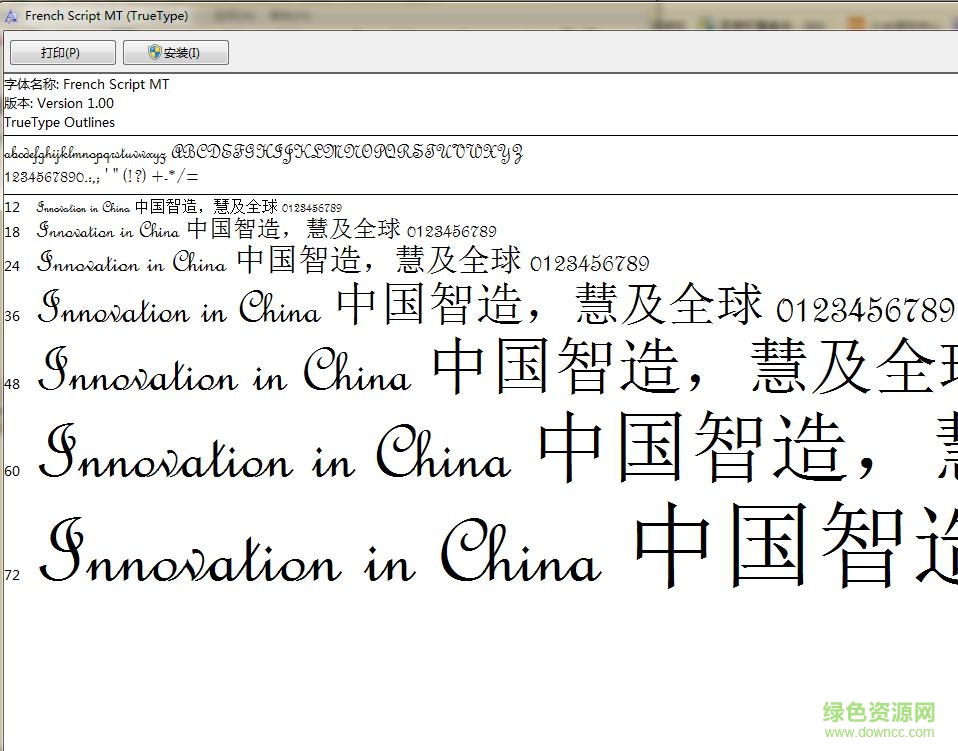Click the 版本: Version 1.00 text line

coord(59,103)
